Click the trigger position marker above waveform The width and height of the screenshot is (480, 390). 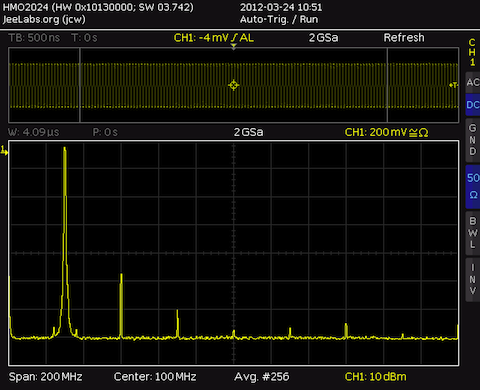234,46
